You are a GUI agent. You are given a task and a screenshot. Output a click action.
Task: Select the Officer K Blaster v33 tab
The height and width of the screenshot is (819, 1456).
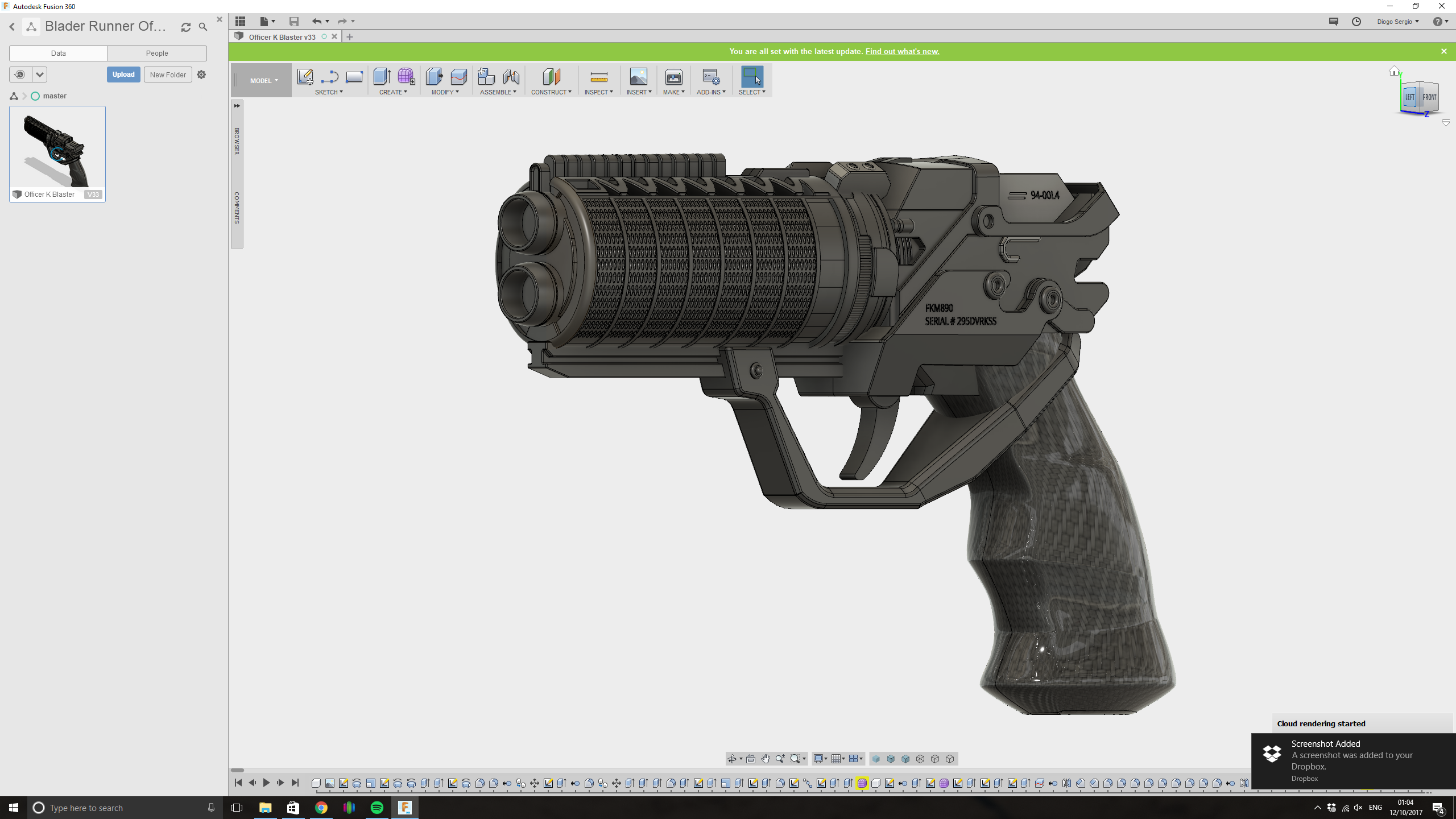pyautogui.click(x=282, y=37)
